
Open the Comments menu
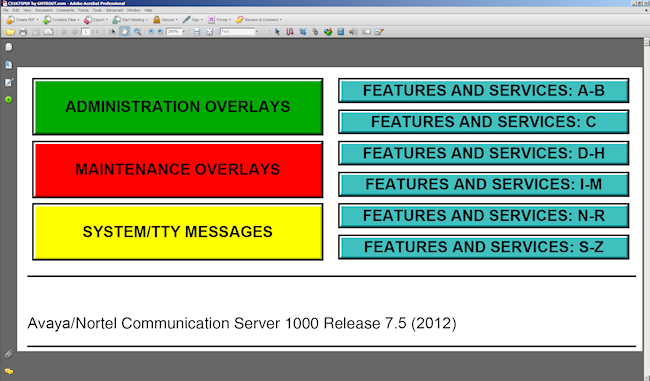pyautogui.click(x=65, y=10)
